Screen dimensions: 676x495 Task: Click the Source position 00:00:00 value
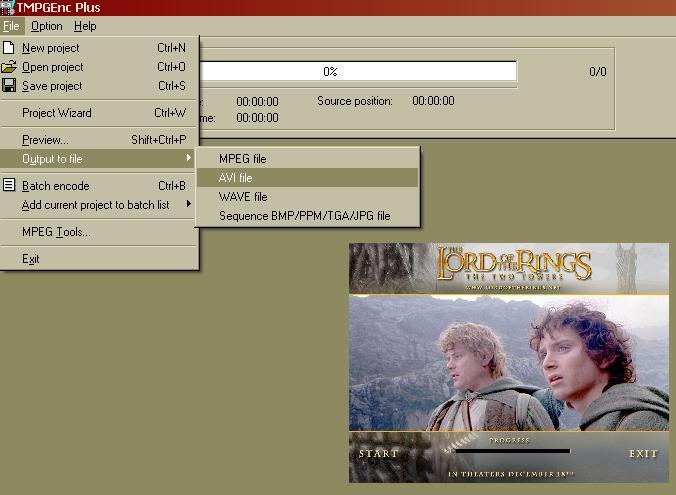click(433, 101)
